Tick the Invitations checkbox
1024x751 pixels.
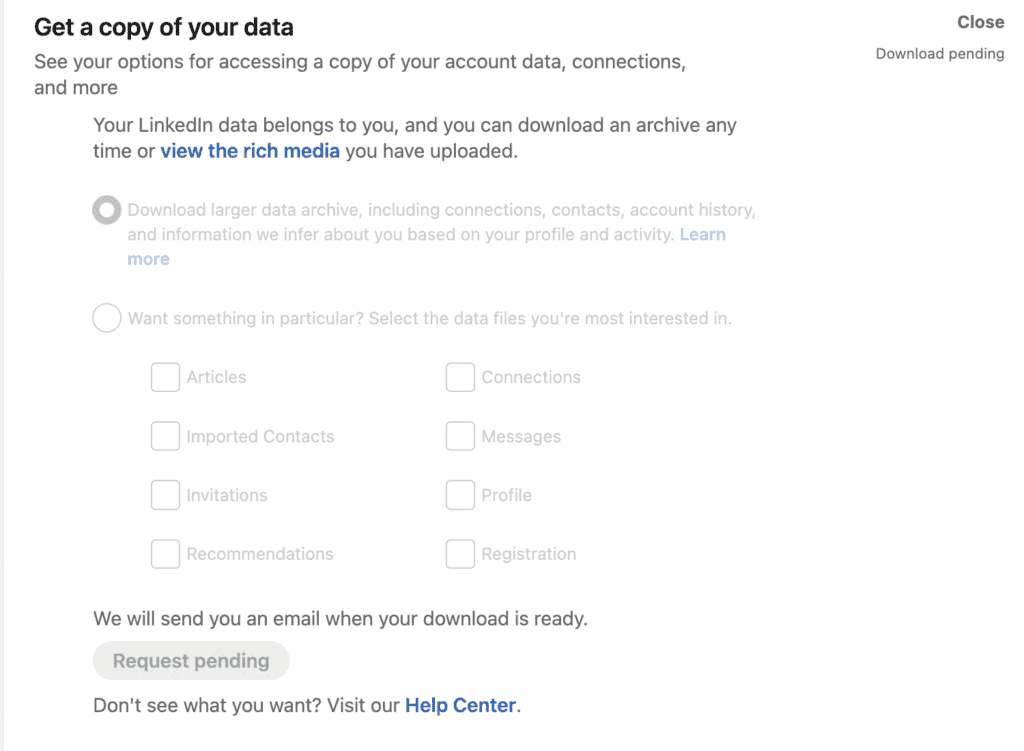click(x=165, y=495)
